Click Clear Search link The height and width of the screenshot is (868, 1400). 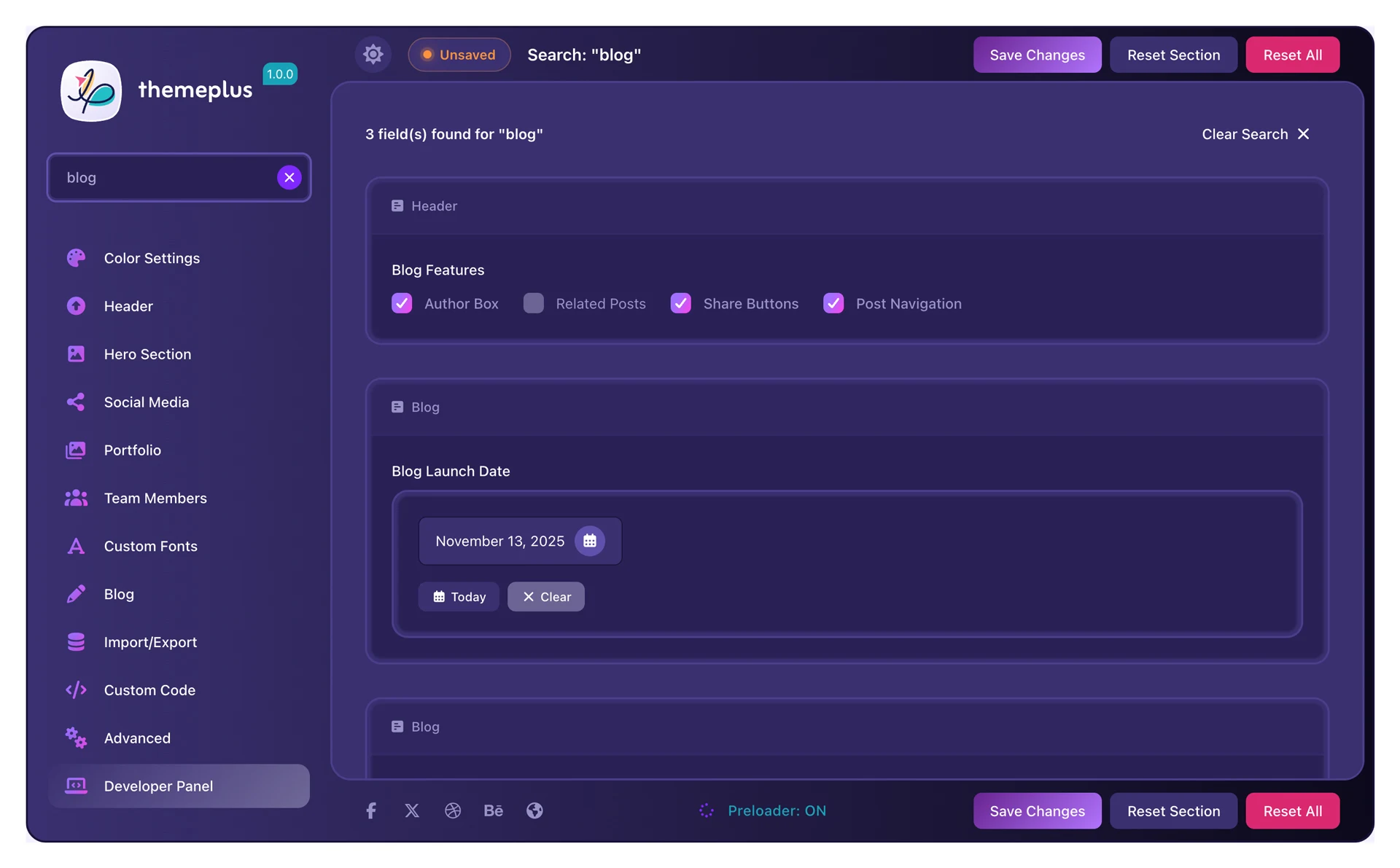click(1256, 134)
